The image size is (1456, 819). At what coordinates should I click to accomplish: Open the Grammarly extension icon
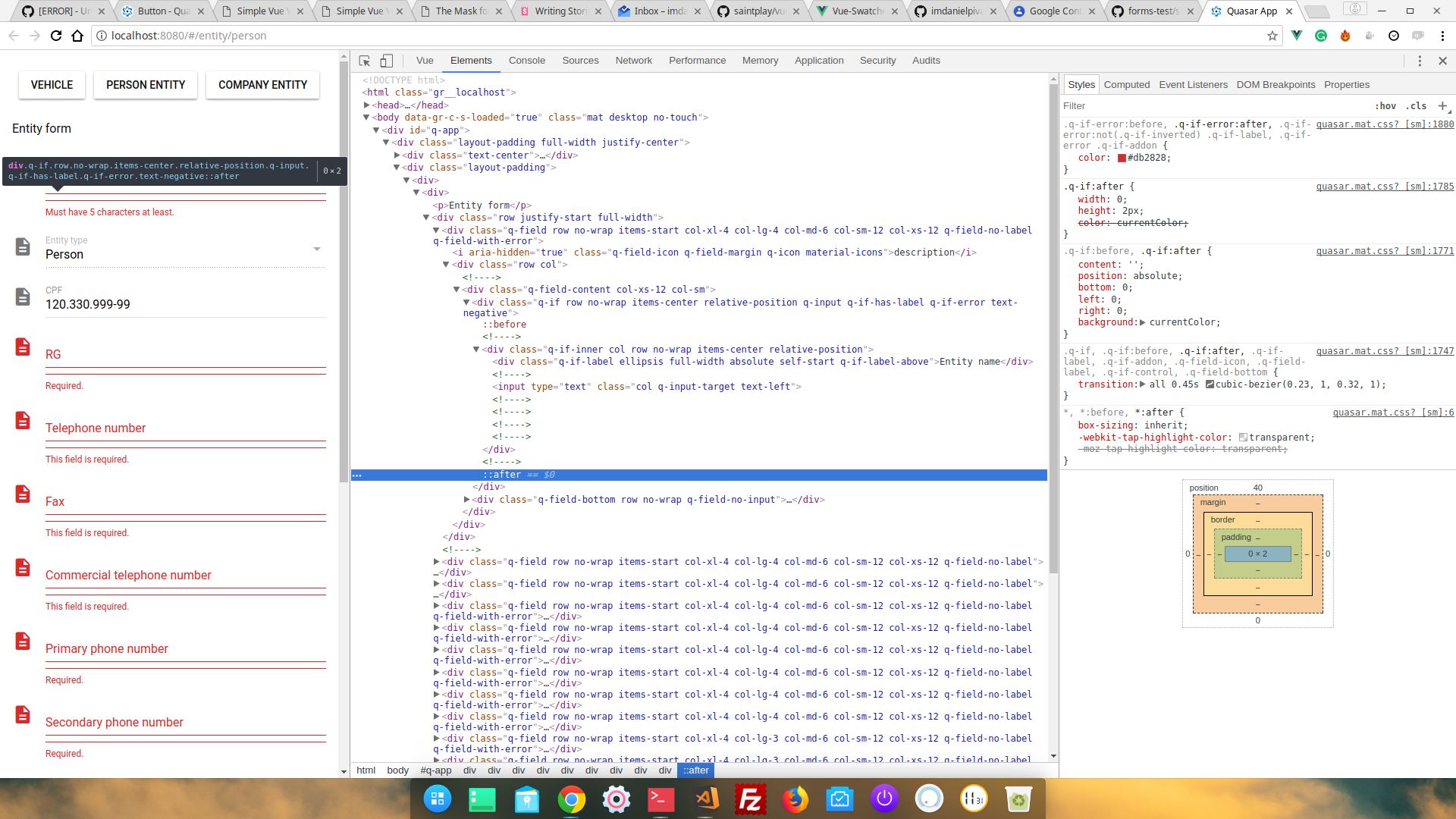point(1322,36)
